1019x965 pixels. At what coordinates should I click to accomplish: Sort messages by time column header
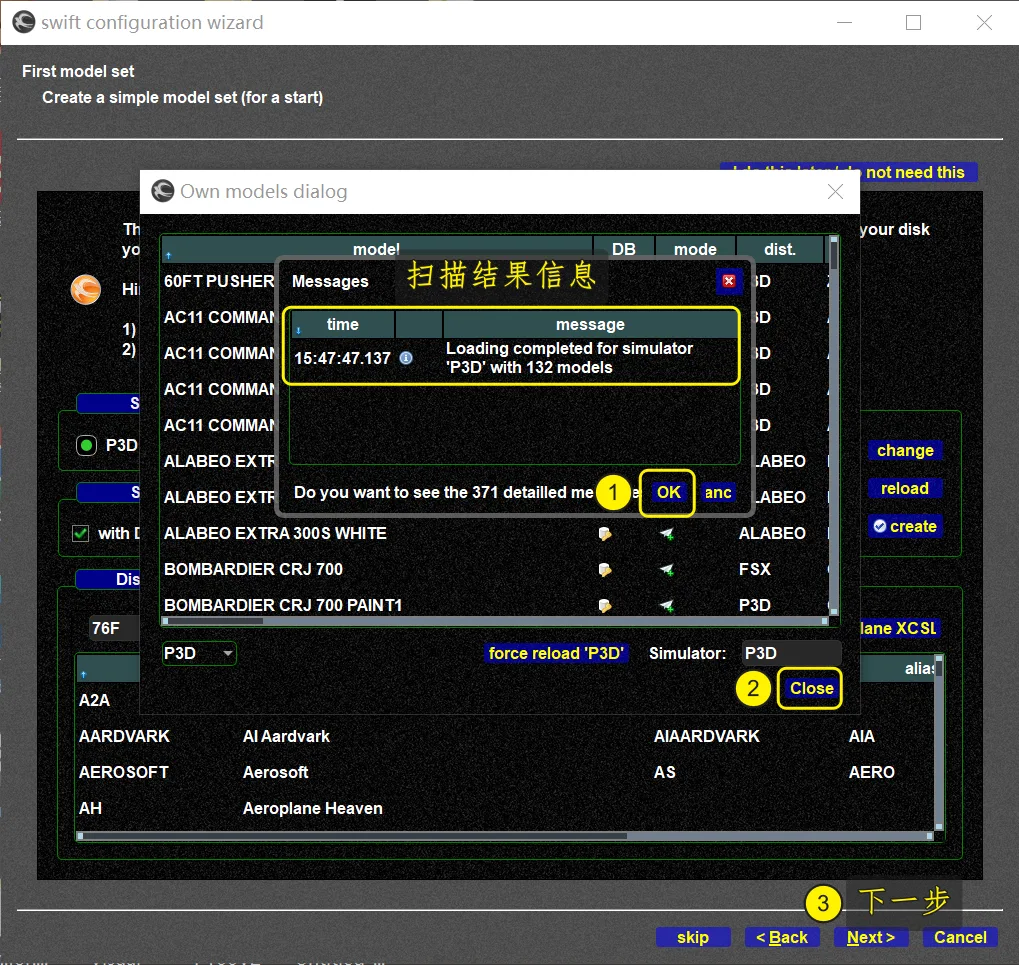pyautogui.click(x=342, y=324)
